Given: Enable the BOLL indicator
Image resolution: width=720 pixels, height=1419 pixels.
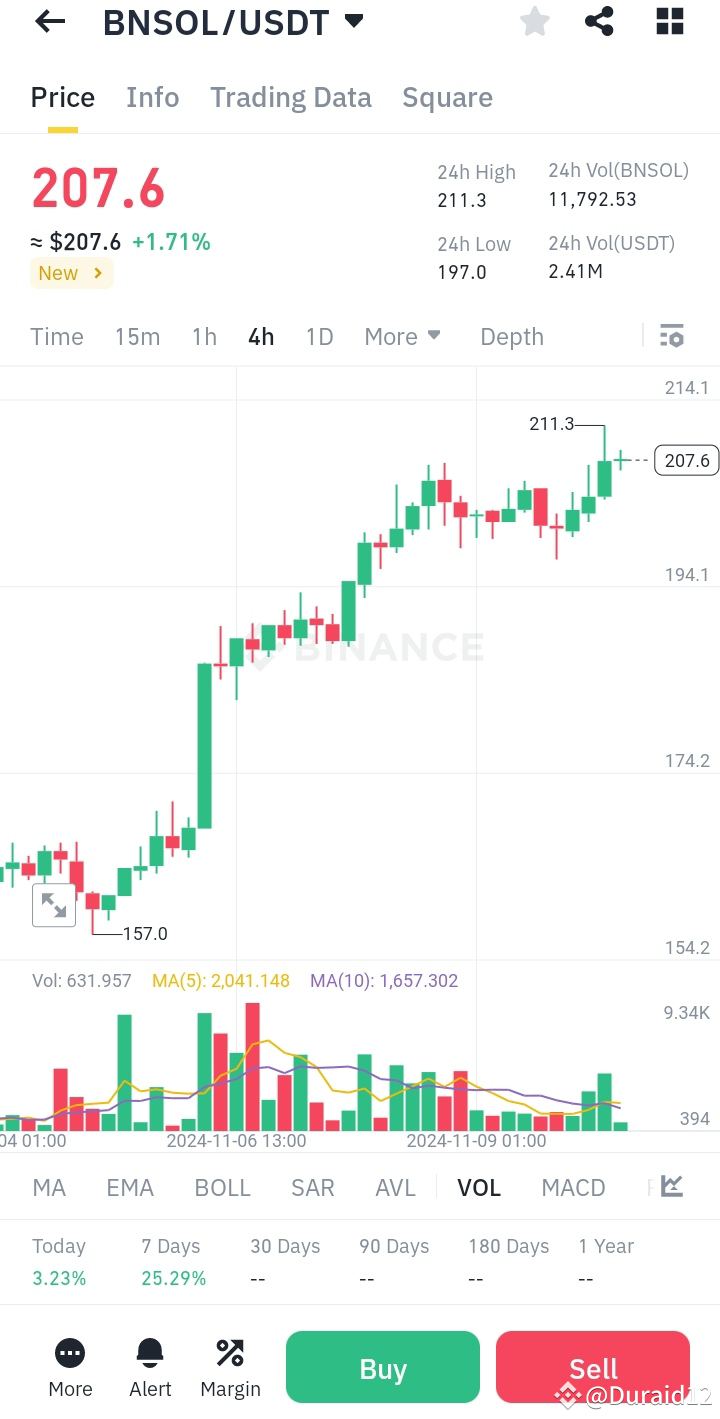Looking at the screenshot, I should coord(222,1187).
